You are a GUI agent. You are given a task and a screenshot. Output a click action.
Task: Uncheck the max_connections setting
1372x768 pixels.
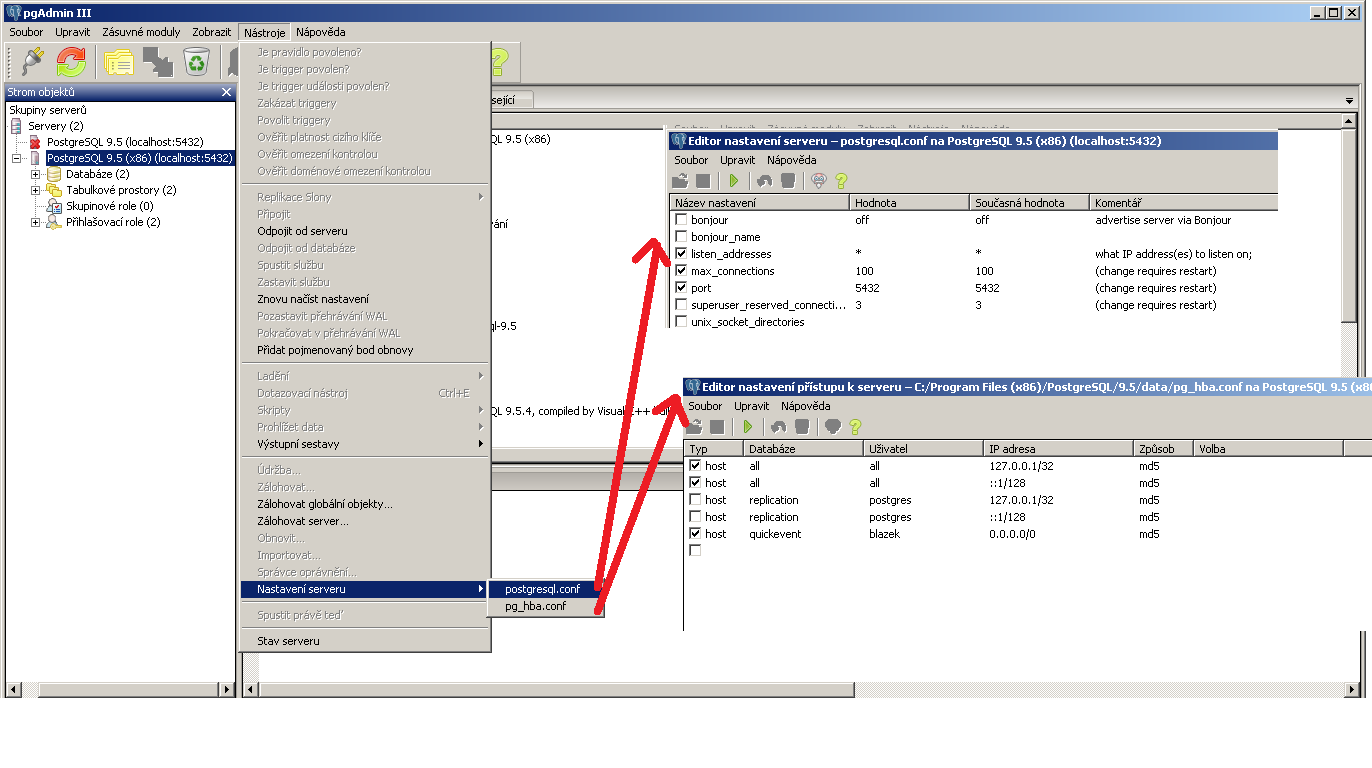pyautogui.click(x=681, y=271)
